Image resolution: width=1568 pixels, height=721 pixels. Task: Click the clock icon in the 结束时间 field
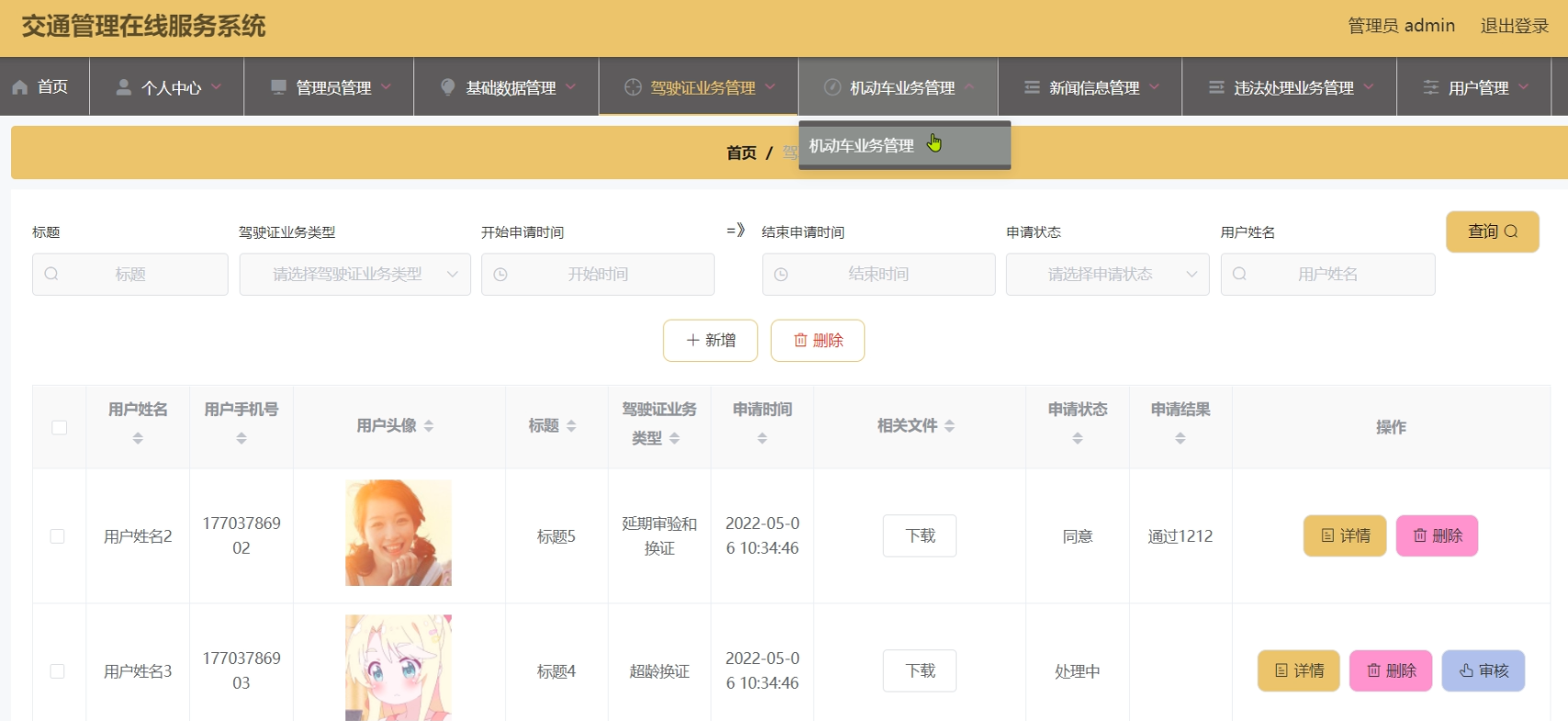(x=781, y=274)
